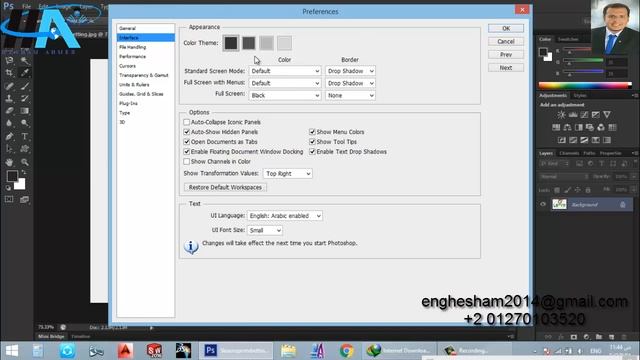
Task: Toggle Enable Floating Document Window Docking
Action: [x=187, y=151]
